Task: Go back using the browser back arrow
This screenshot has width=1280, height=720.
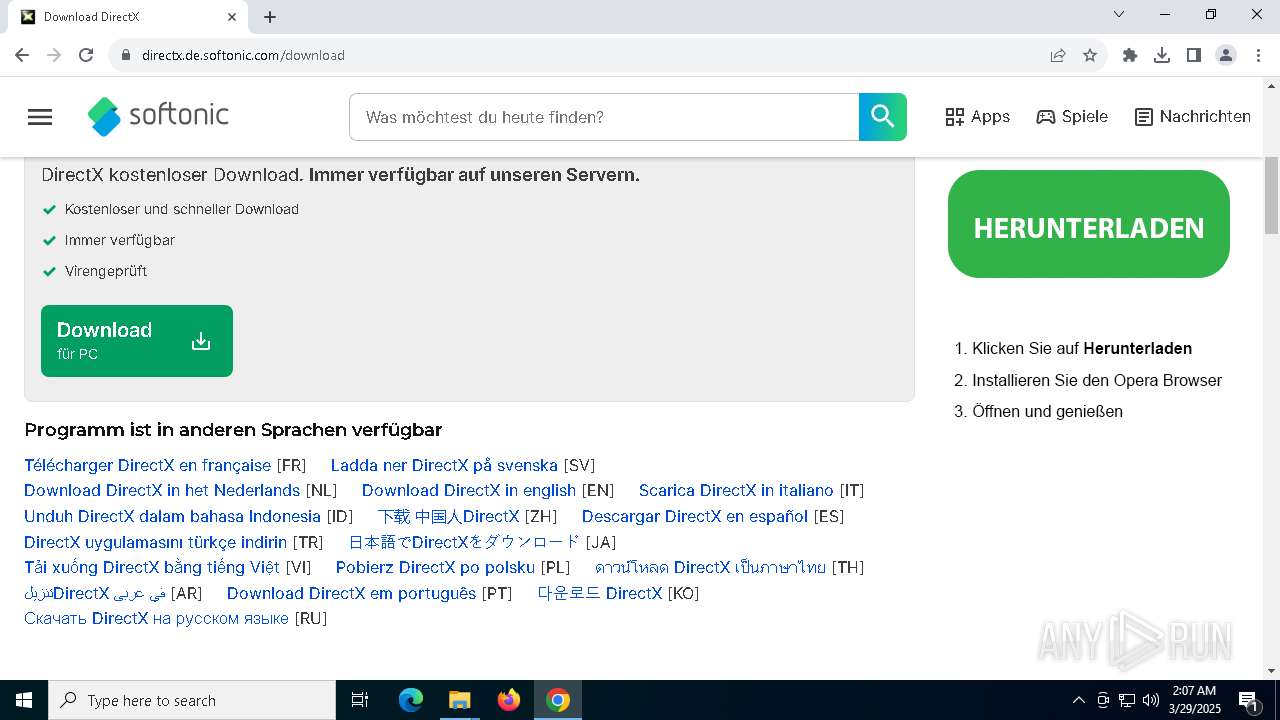Action: click(22, 55)
